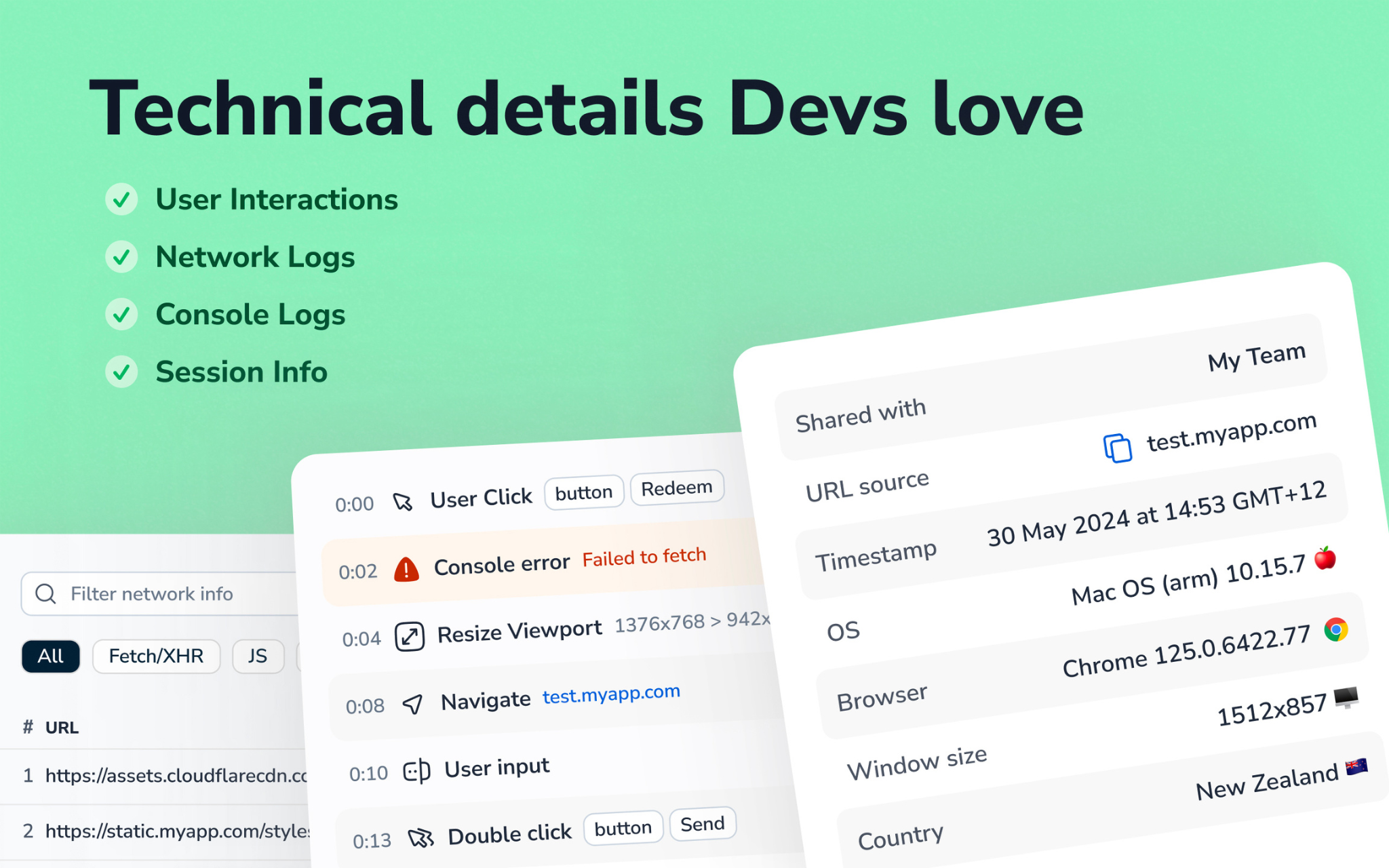Screen dimensions: 1389x868
Task: Click the Session Info check mark
Action: pos(121,372)
